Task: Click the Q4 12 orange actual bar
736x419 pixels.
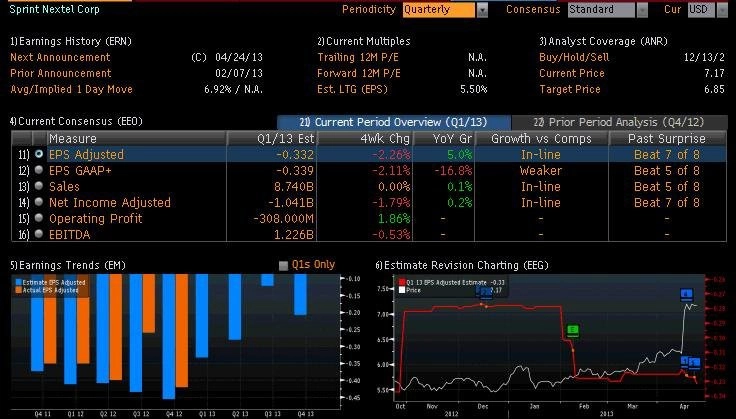Action: click(x=182, y=331)
